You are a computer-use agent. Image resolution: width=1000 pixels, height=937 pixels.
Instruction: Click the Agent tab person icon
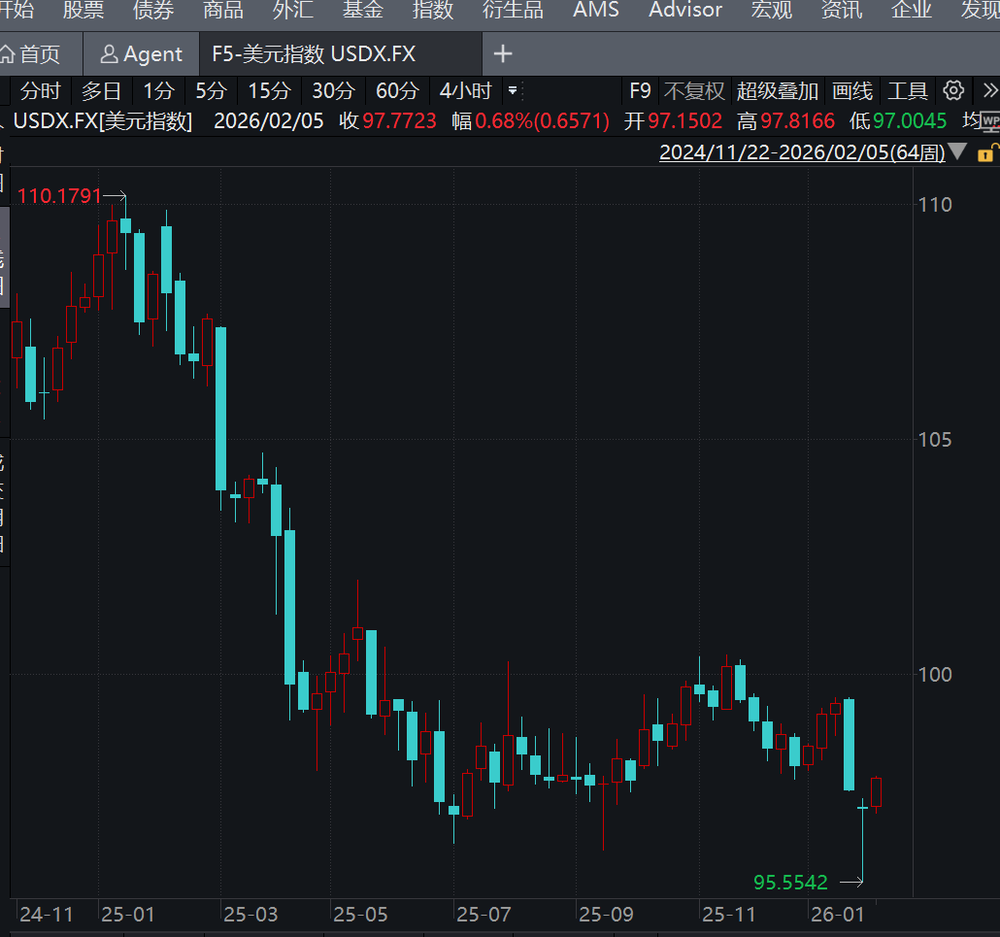tap(109, 54)
